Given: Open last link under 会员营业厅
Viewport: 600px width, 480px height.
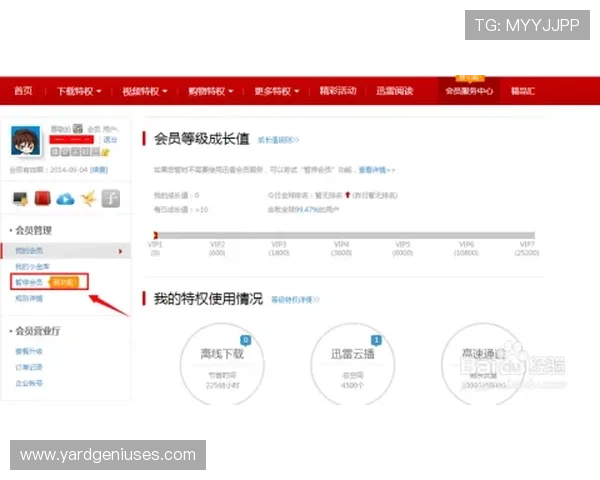Looking at the screenshot, I should coord(29,383).
